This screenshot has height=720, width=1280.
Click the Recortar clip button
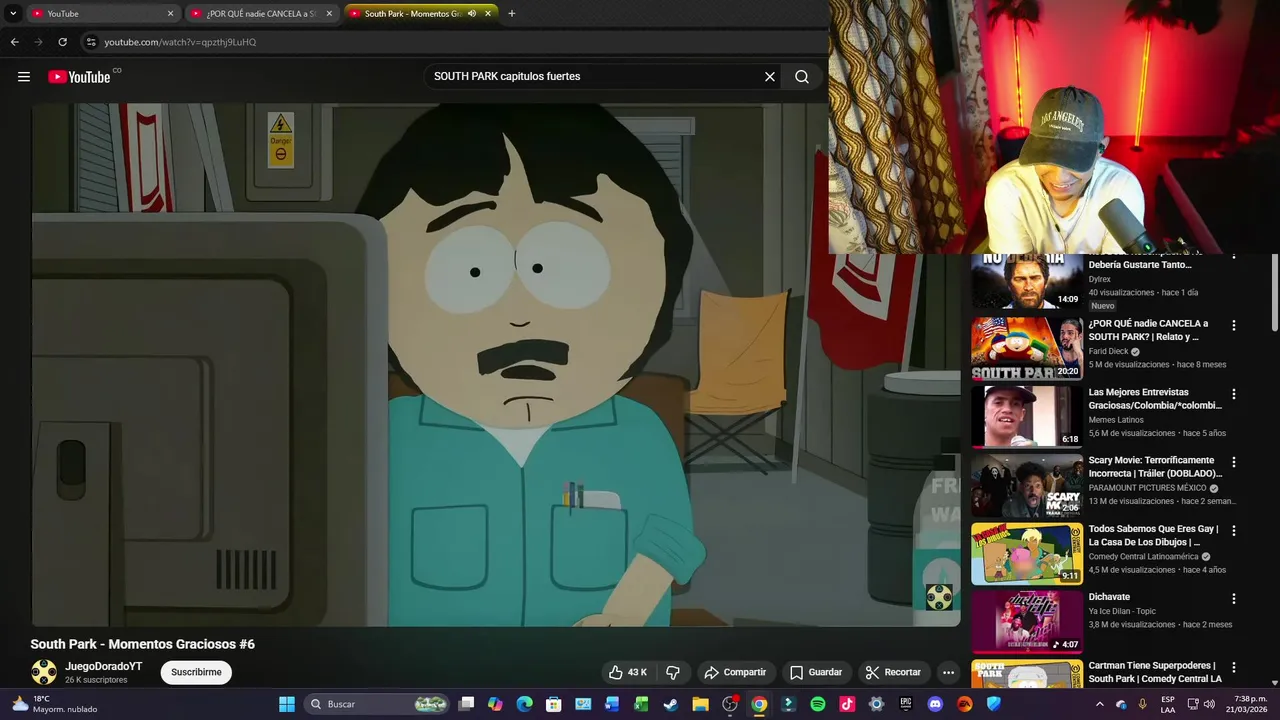pyautogui.click(x=893, y=672)
